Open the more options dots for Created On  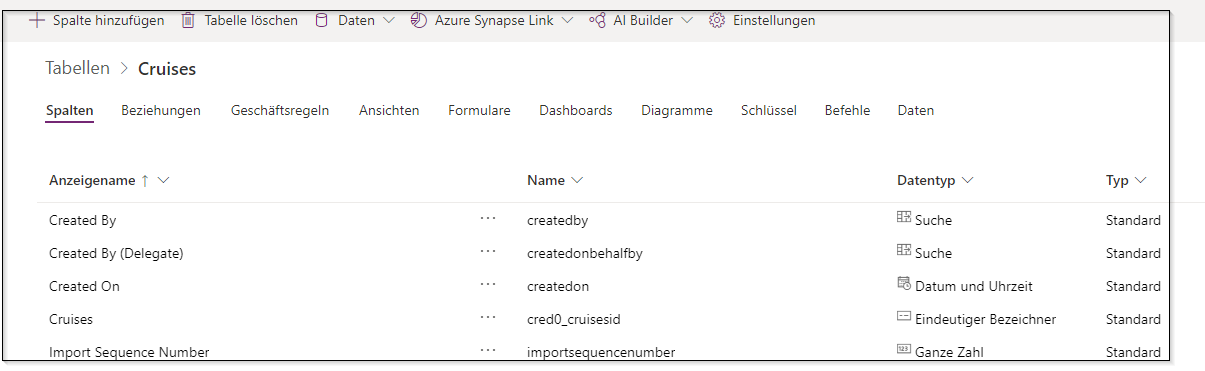click(488, 285)
